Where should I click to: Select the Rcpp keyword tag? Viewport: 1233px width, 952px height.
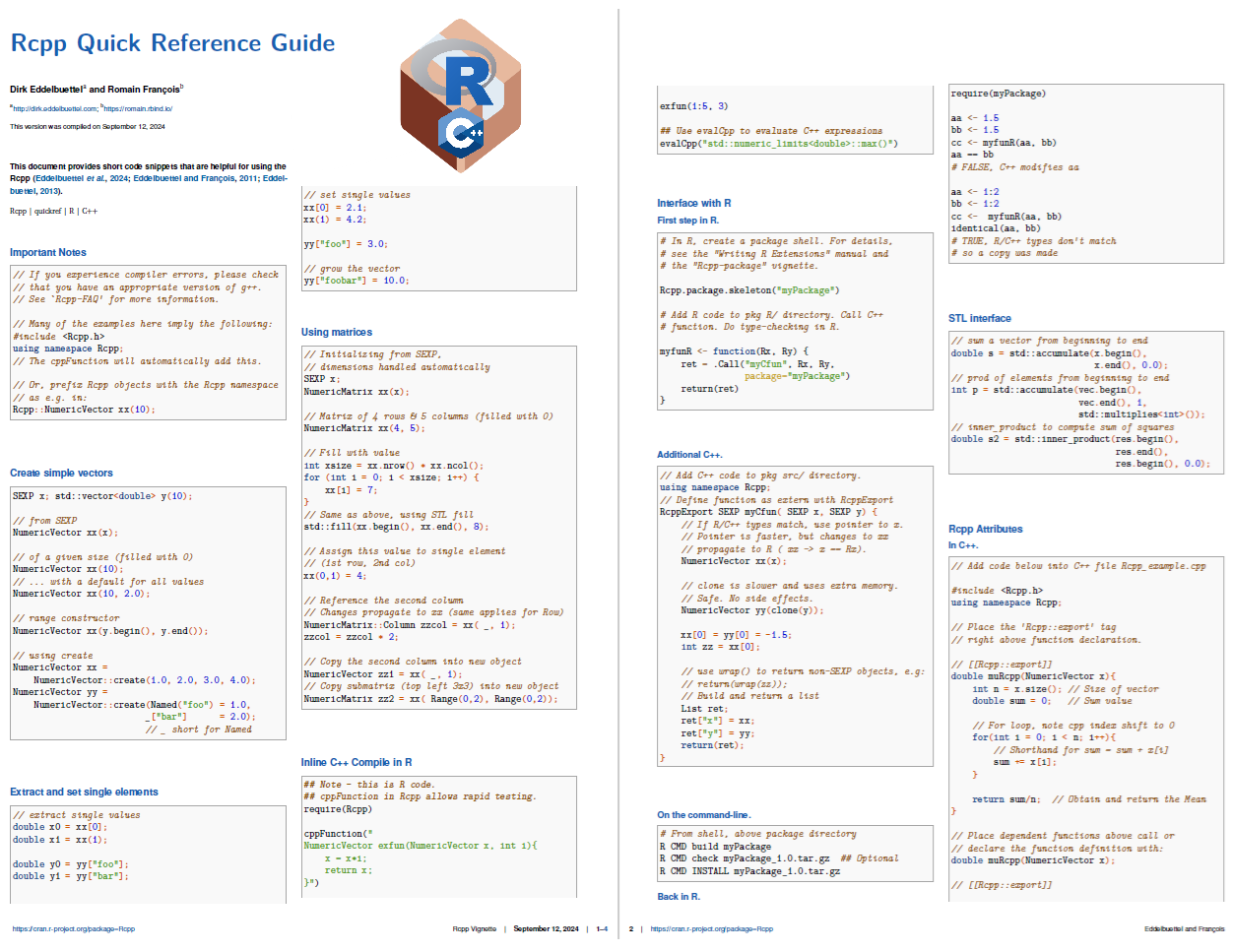(17, 211)
